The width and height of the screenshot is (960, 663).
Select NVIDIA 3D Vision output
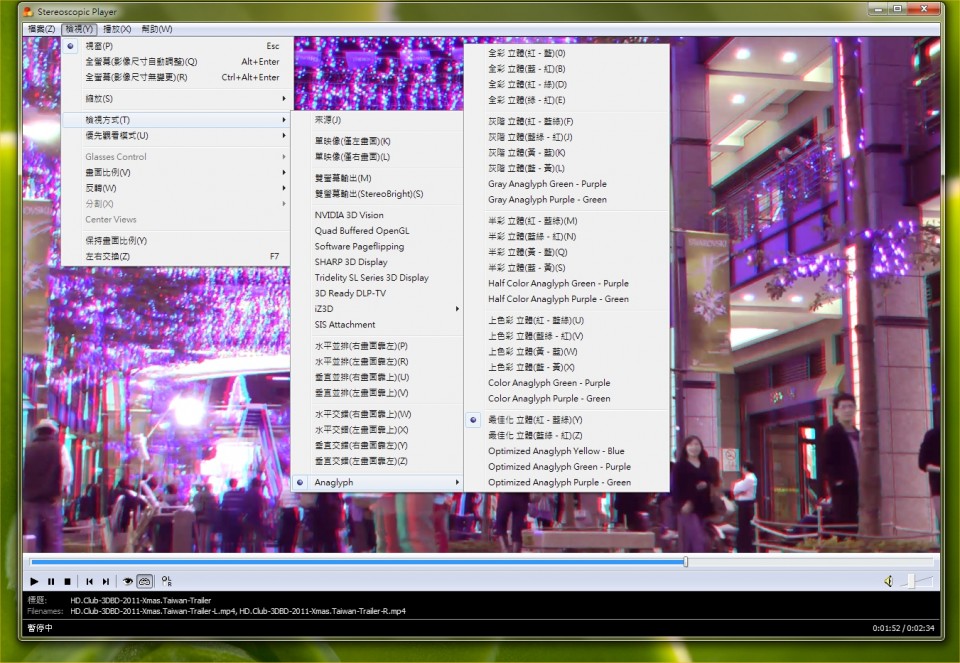377,215
